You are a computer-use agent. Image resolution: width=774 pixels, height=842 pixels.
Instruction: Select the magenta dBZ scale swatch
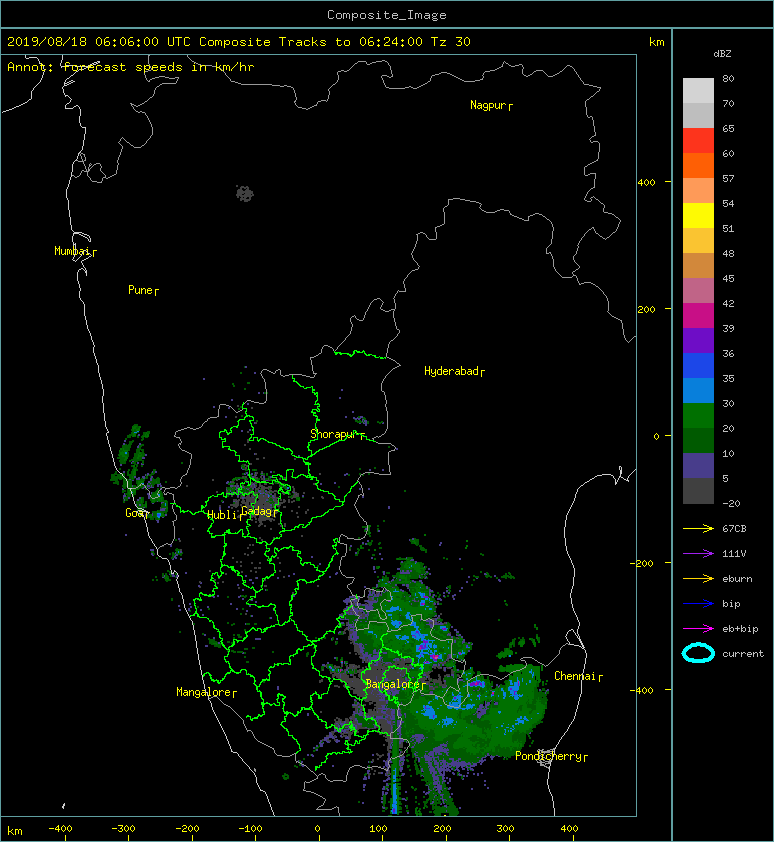click(x=698, y=315)
